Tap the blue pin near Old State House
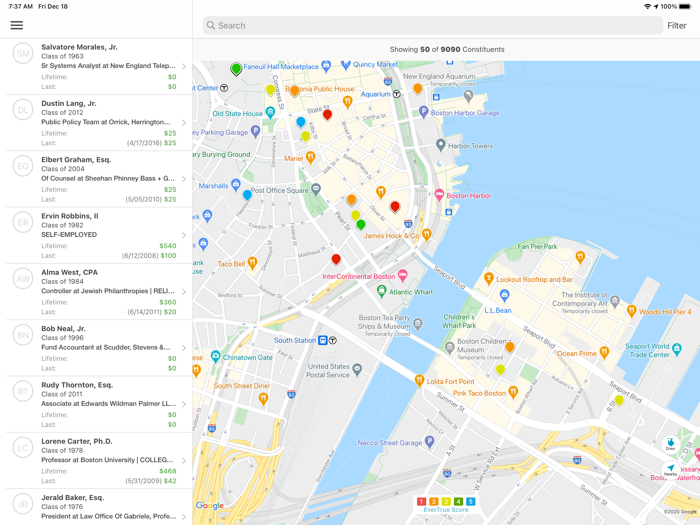700x525 pixels. tap(301, 122)
